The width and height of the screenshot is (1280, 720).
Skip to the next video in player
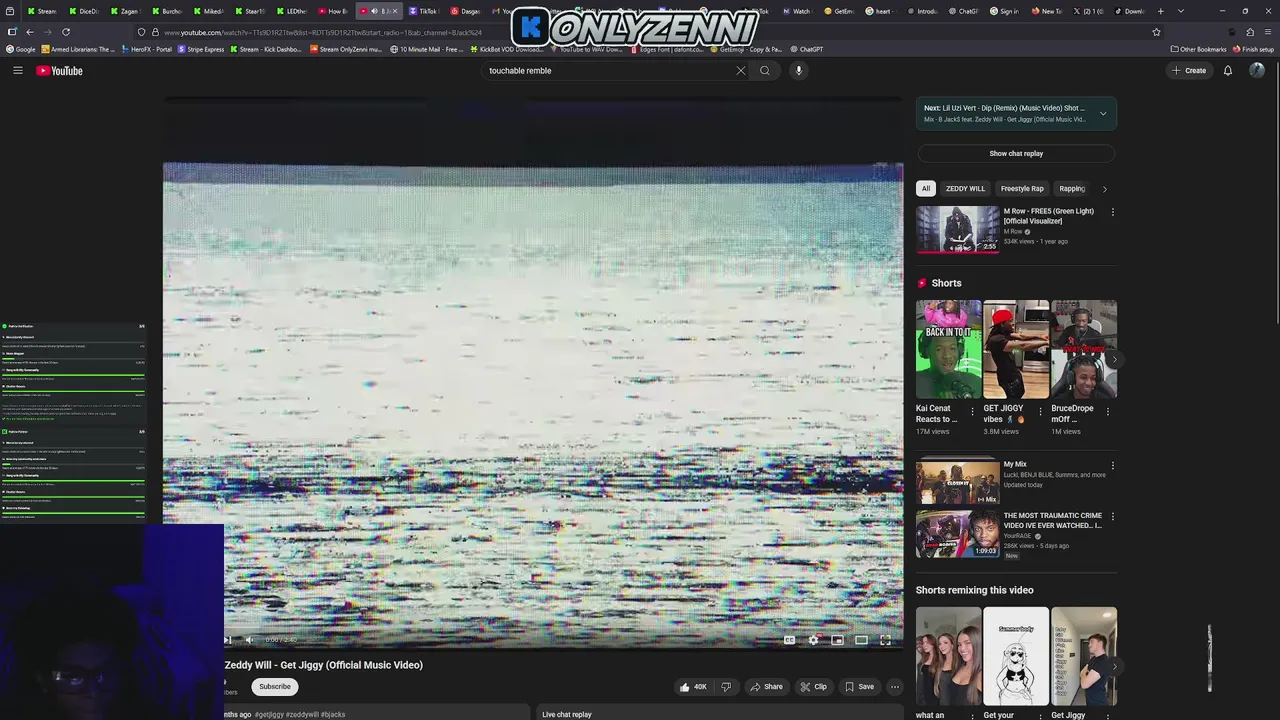coord(228,640)
